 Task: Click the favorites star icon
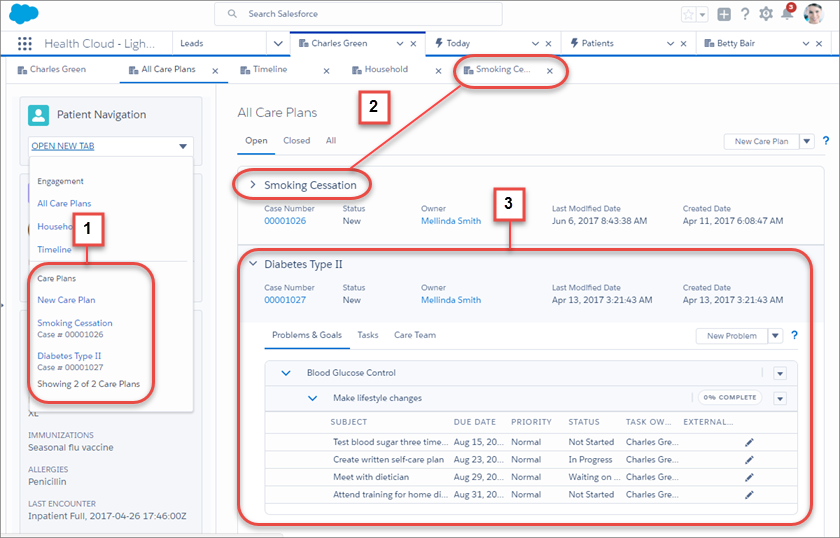[688, 14]
